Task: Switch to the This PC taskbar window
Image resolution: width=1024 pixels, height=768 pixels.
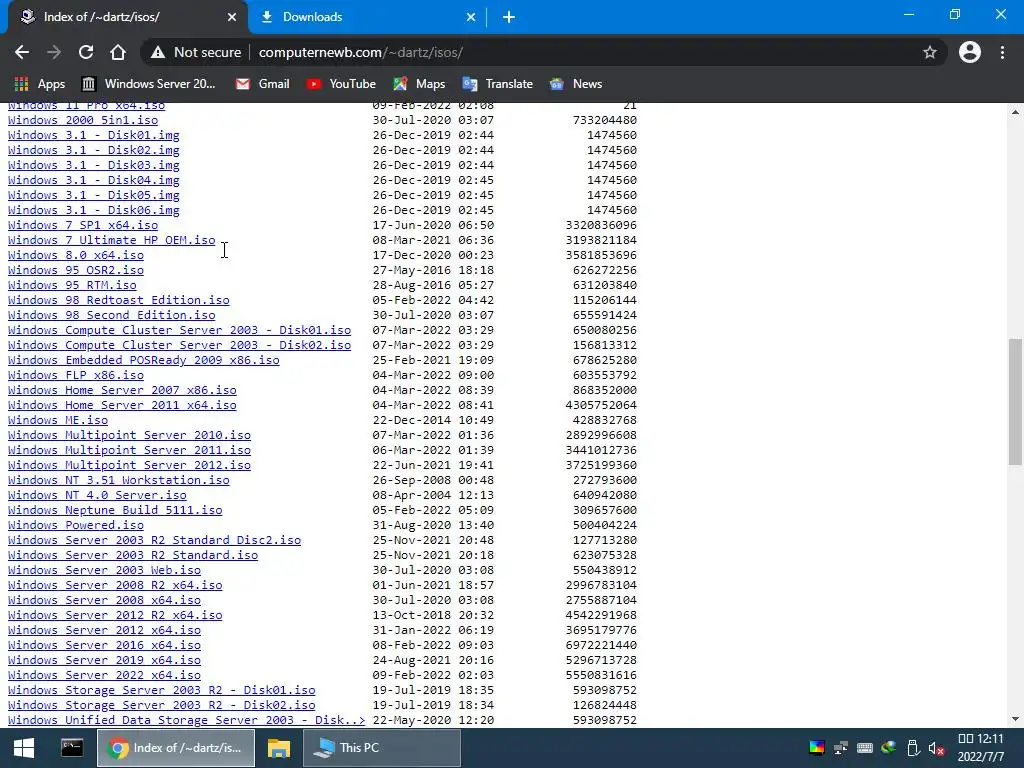Action: 381,748
